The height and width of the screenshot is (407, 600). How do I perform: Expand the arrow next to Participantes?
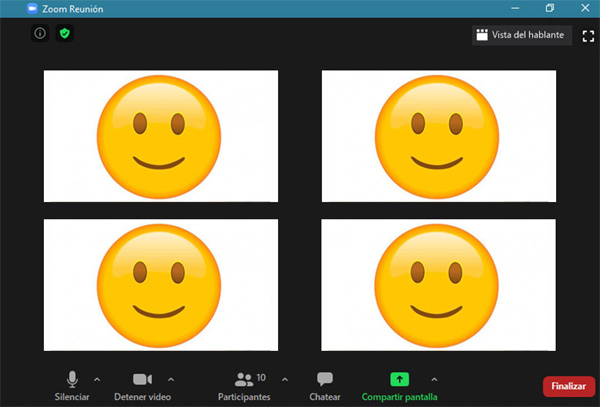285,379
